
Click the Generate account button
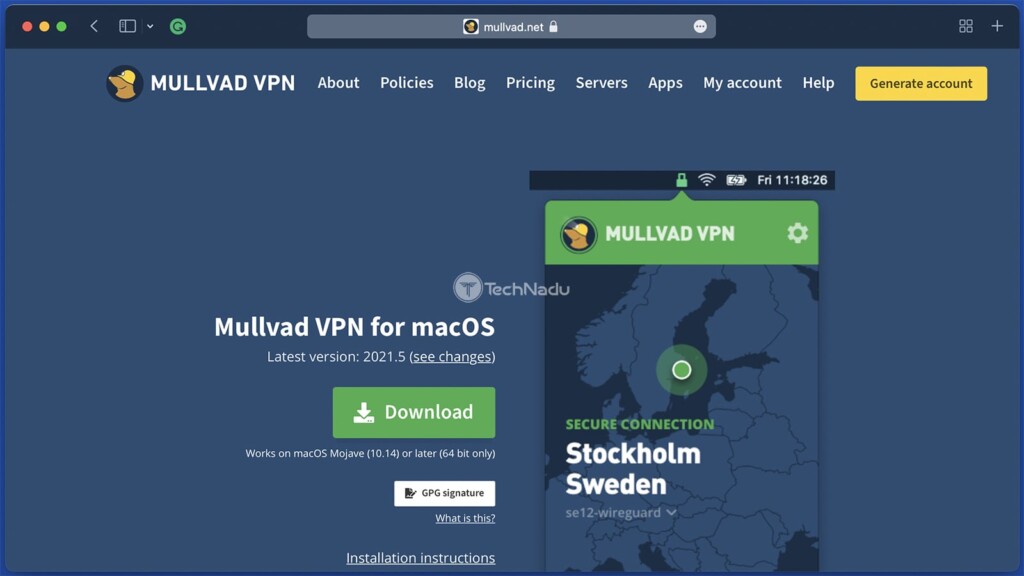[921, 84]
